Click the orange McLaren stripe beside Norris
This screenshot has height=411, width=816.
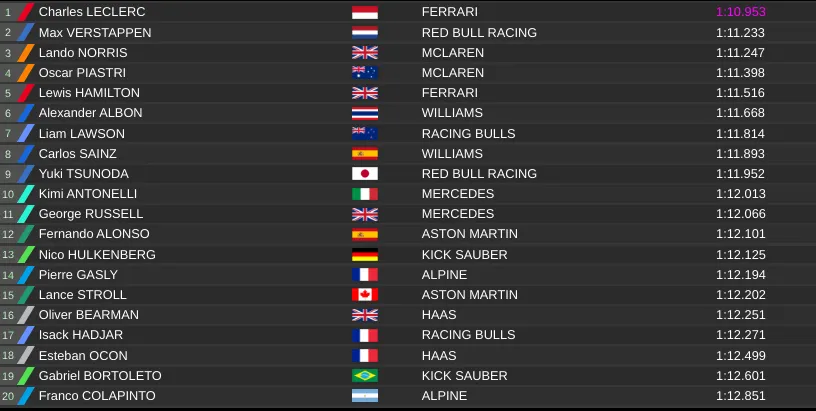[x=26, y=53]
